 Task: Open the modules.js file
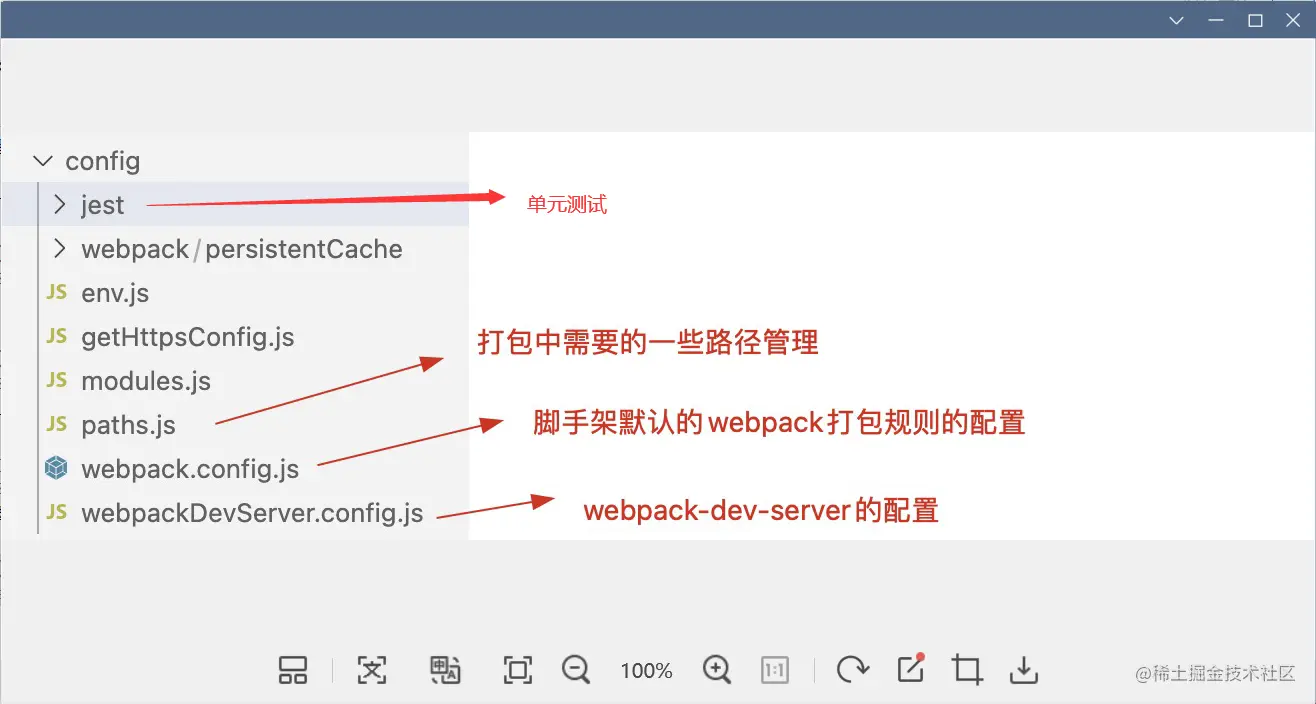[x=146, y=381]
